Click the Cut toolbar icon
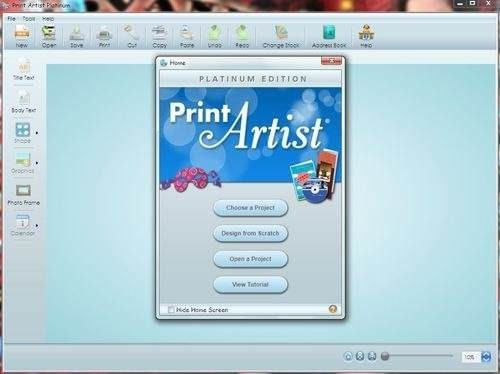Screen dimensions: 500x374 point(132,36)
